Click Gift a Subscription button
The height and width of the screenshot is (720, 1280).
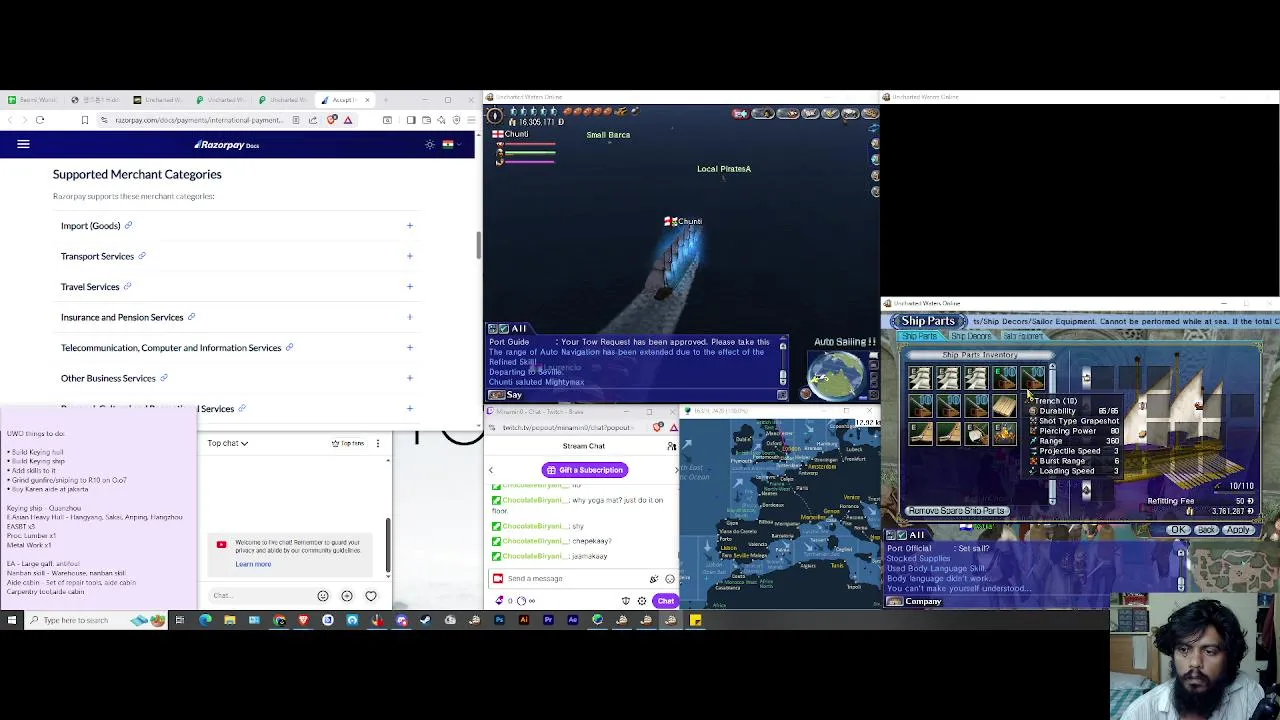(585, 470)
